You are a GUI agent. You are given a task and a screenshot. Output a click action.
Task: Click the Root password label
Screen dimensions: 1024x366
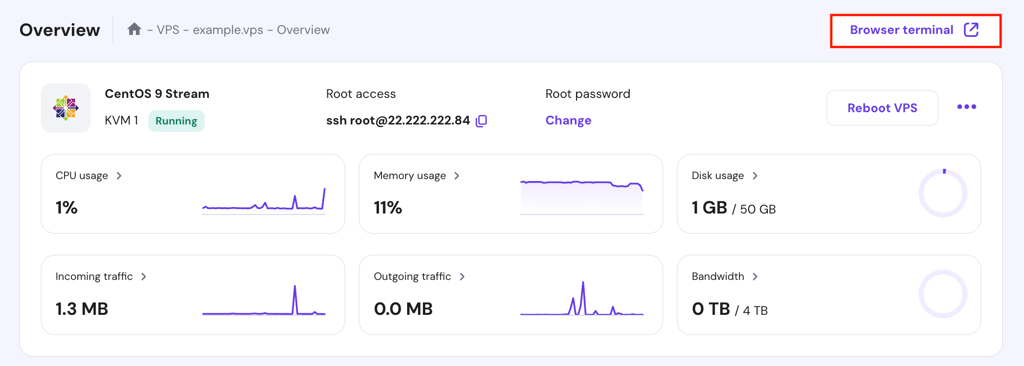coord(588,94)
